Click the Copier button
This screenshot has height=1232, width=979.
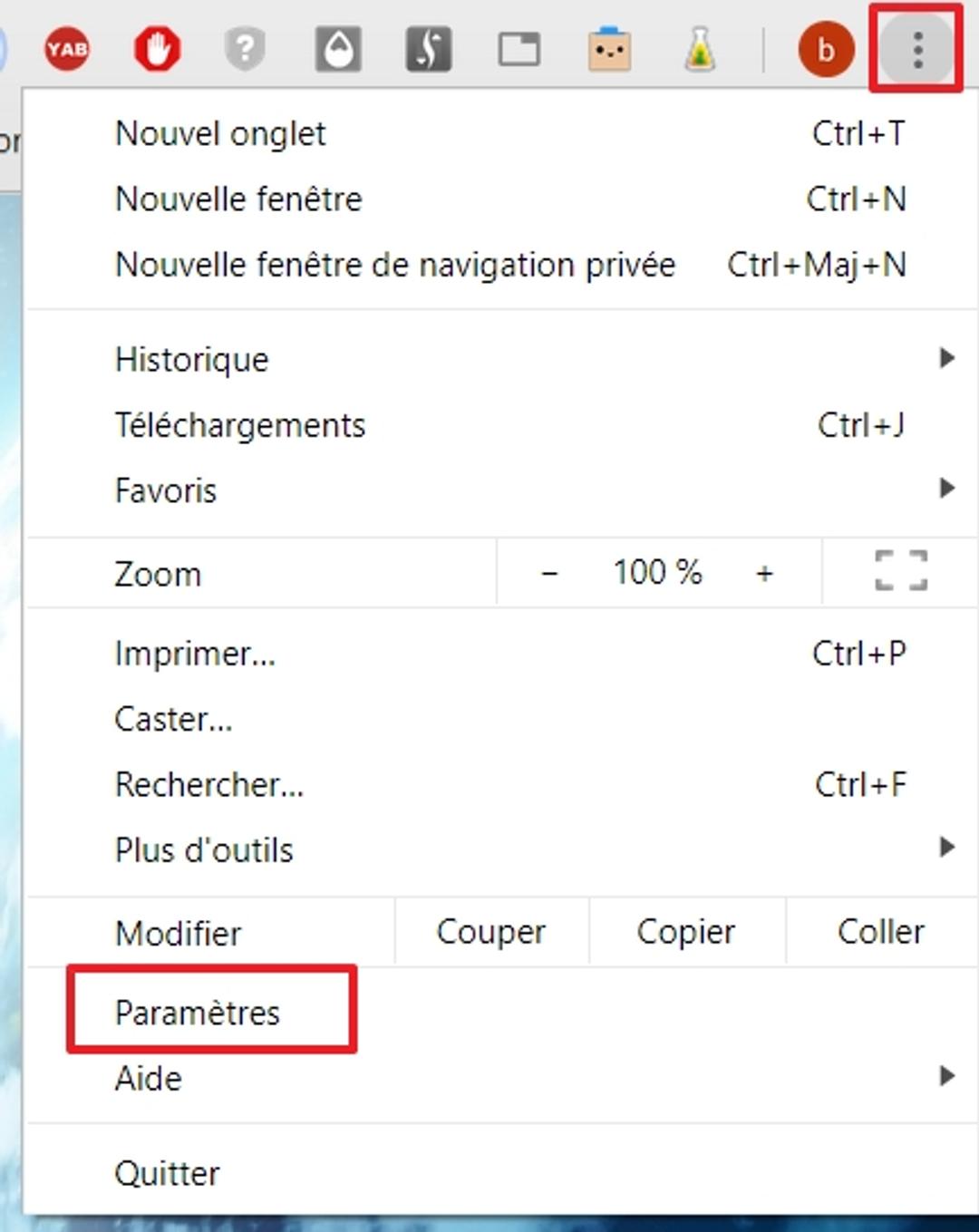[686, 932]
